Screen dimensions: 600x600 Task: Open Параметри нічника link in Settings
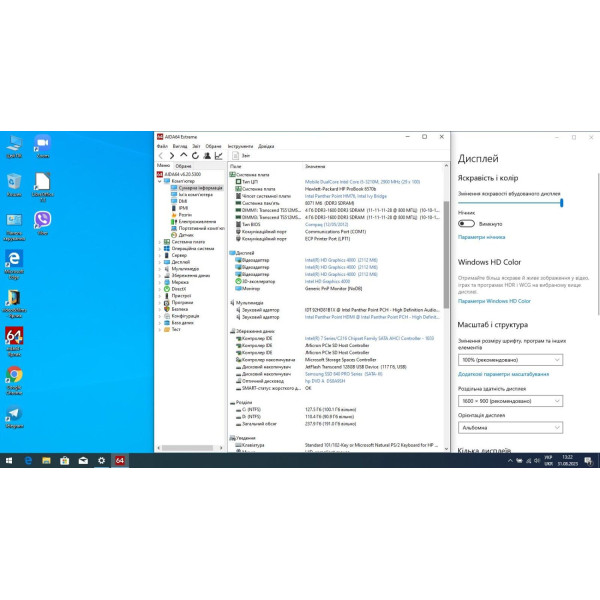(481, 237)
